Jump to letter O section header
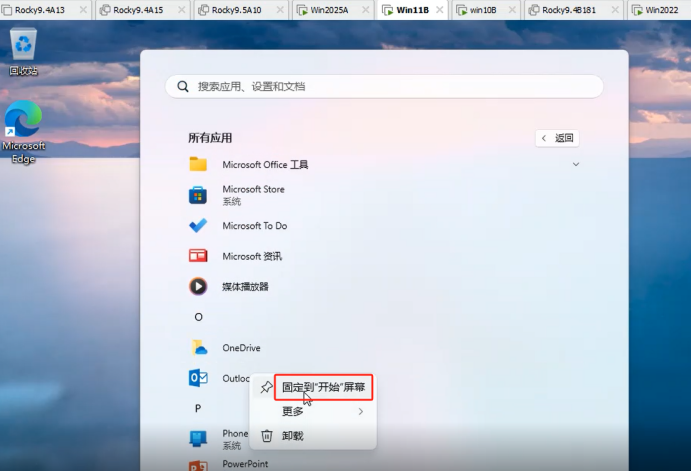Viewport: 692px width, 472px height. pos(199,317)
